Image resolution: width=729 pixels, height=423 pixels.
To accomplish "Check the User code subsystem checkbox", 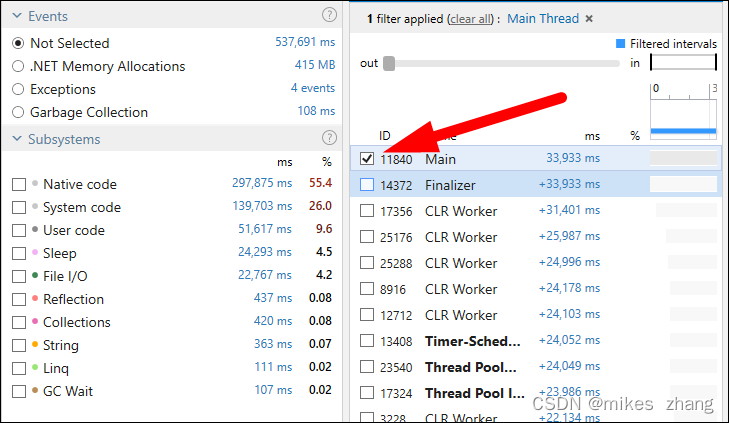I will (19, 231).
